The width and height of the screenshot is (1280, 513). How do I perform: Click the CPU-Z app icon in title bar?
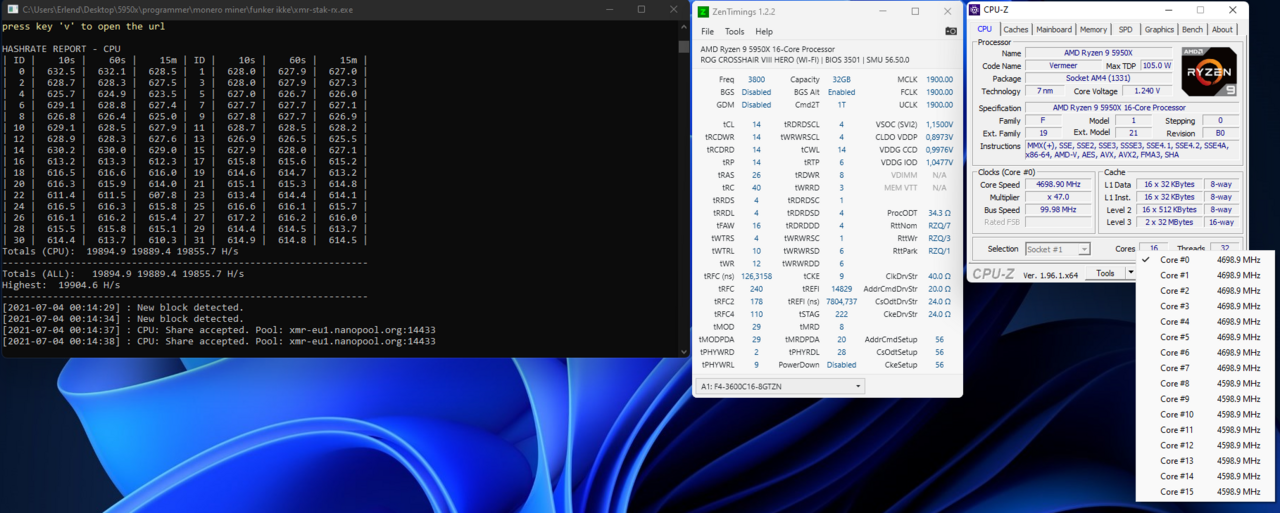975,10
